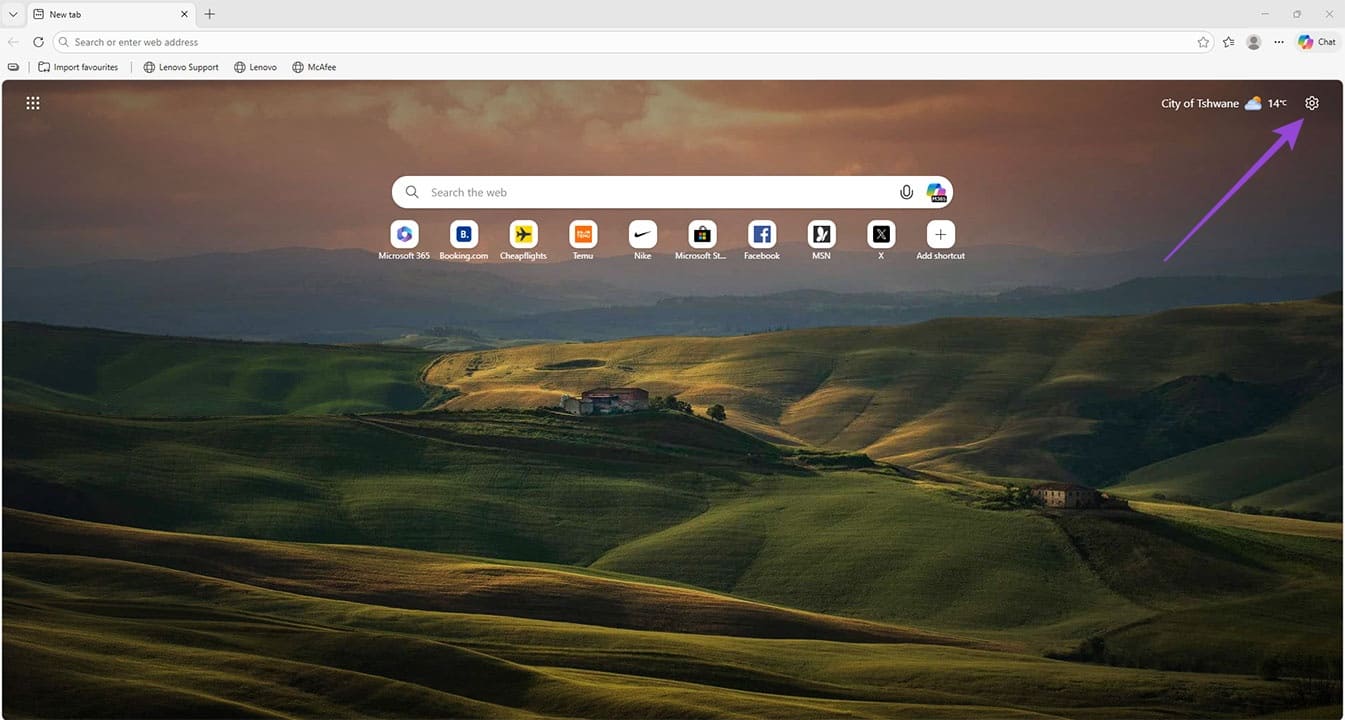Click the browser profile avatar icon
This screenshot has height=720, width=1345.
pyautogui.click(x=1253, y=41)
